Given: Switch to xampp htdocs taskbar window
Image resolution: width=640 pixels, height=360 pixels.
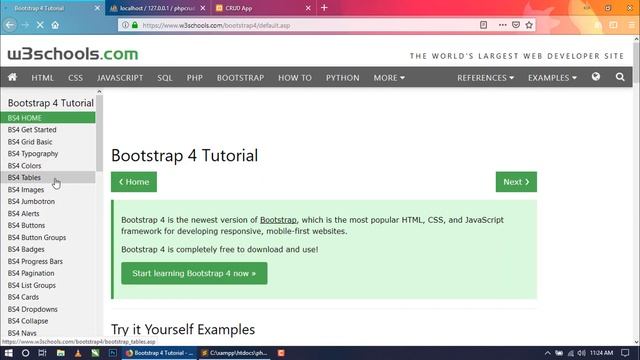Looking at the screenshot, I should click(x=235, y=353).
